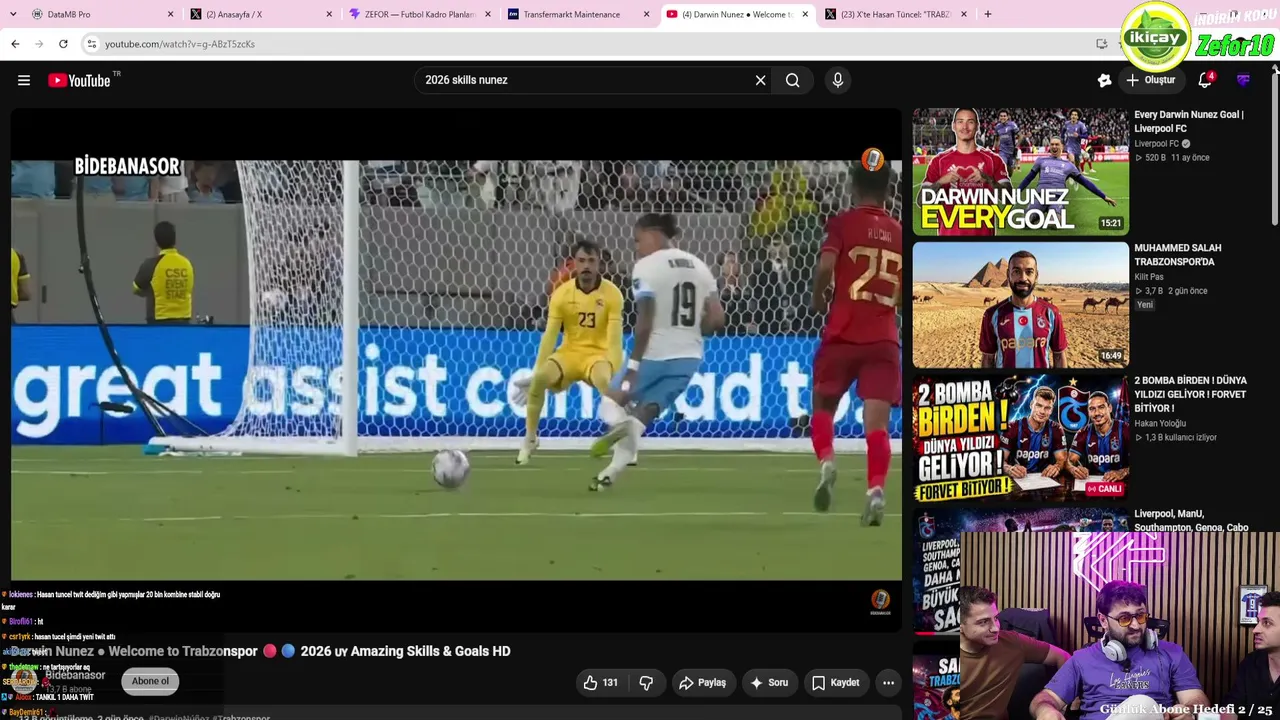This screenshot has height=720, width=1280.
Task: Open the Muhammed Salah Trabzonspor'da thumbnail
Action: click(x=1020, y=305)
